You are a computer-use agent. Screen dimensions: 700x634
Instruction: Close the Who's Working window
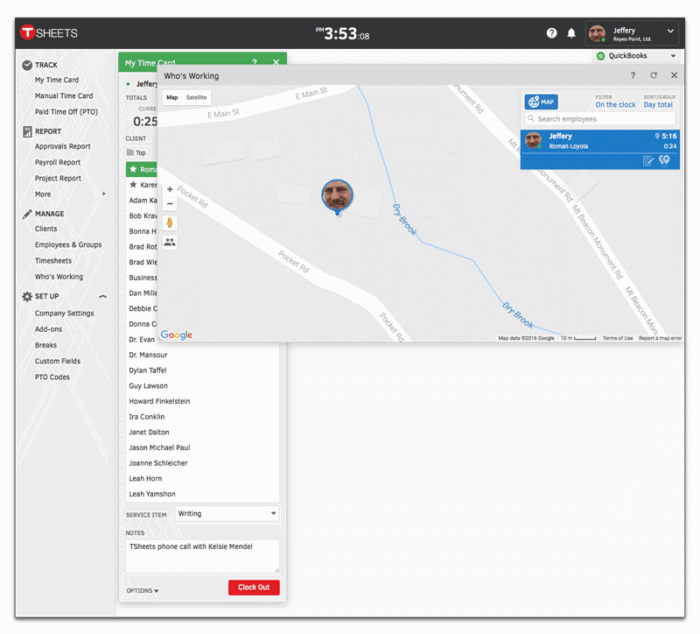tap(674, 75)
